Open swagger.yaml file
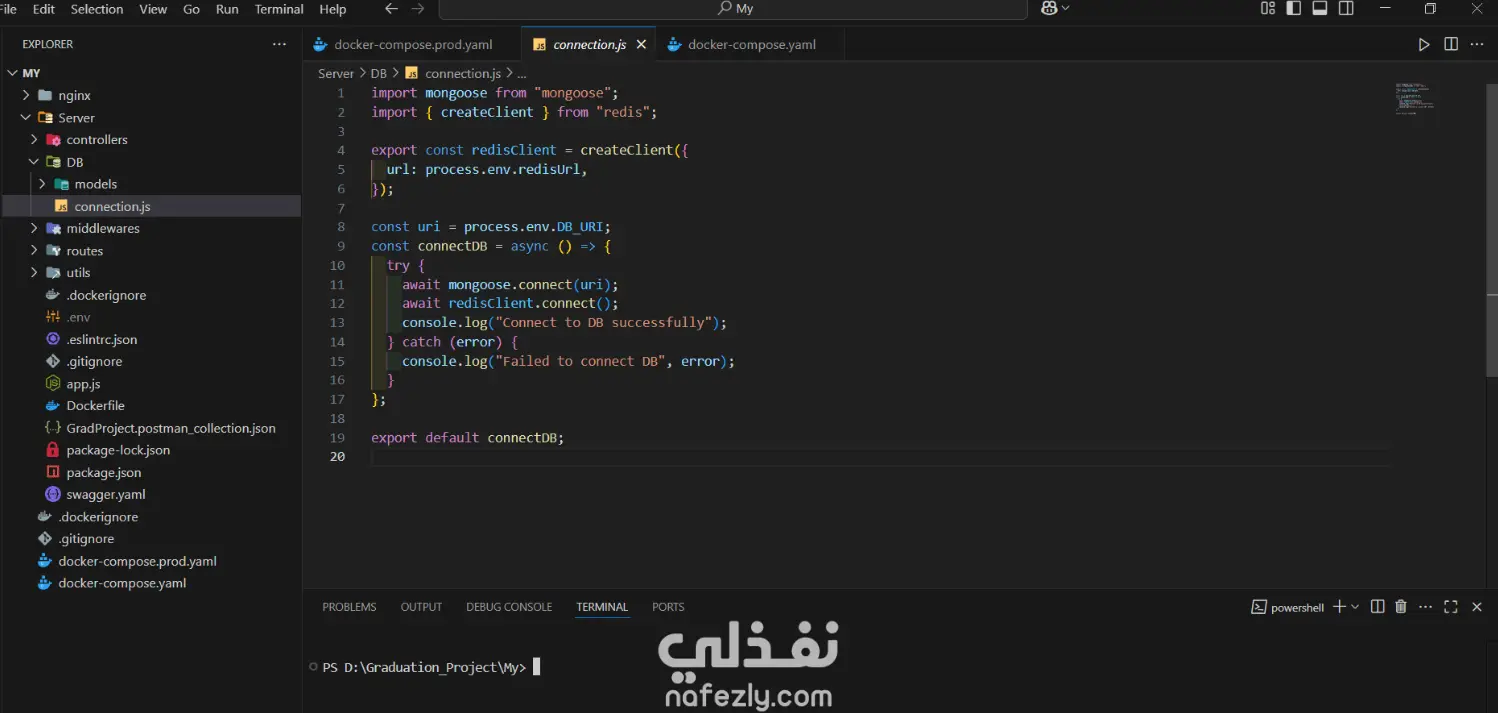The height and width of the screenshot is (713, 1498). pos(151,494)
